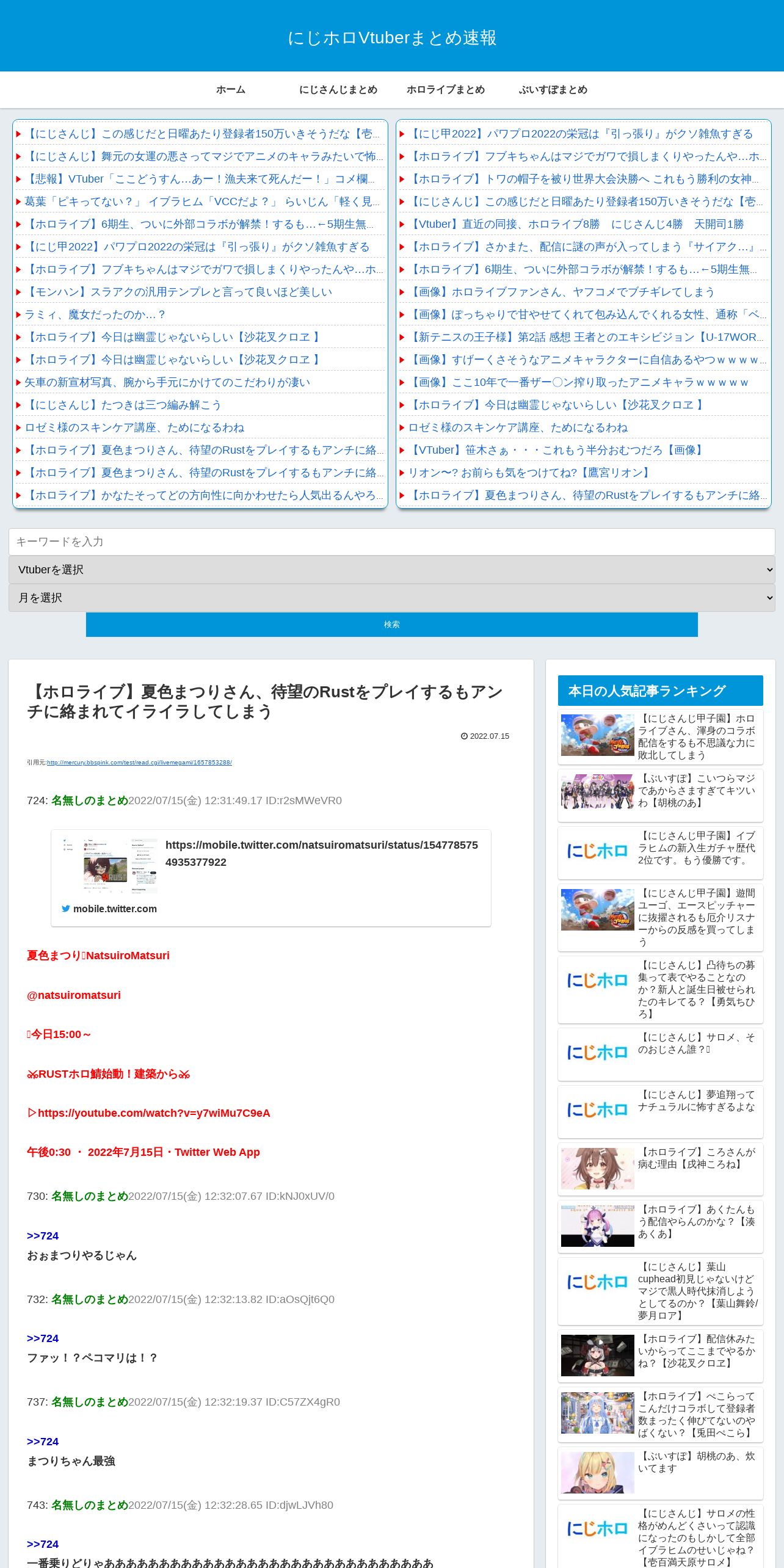This screenshot has height=1568, width=784.
Task: Open right list link リオン〜? お前らも気をつけてね?
Action: 529,473
